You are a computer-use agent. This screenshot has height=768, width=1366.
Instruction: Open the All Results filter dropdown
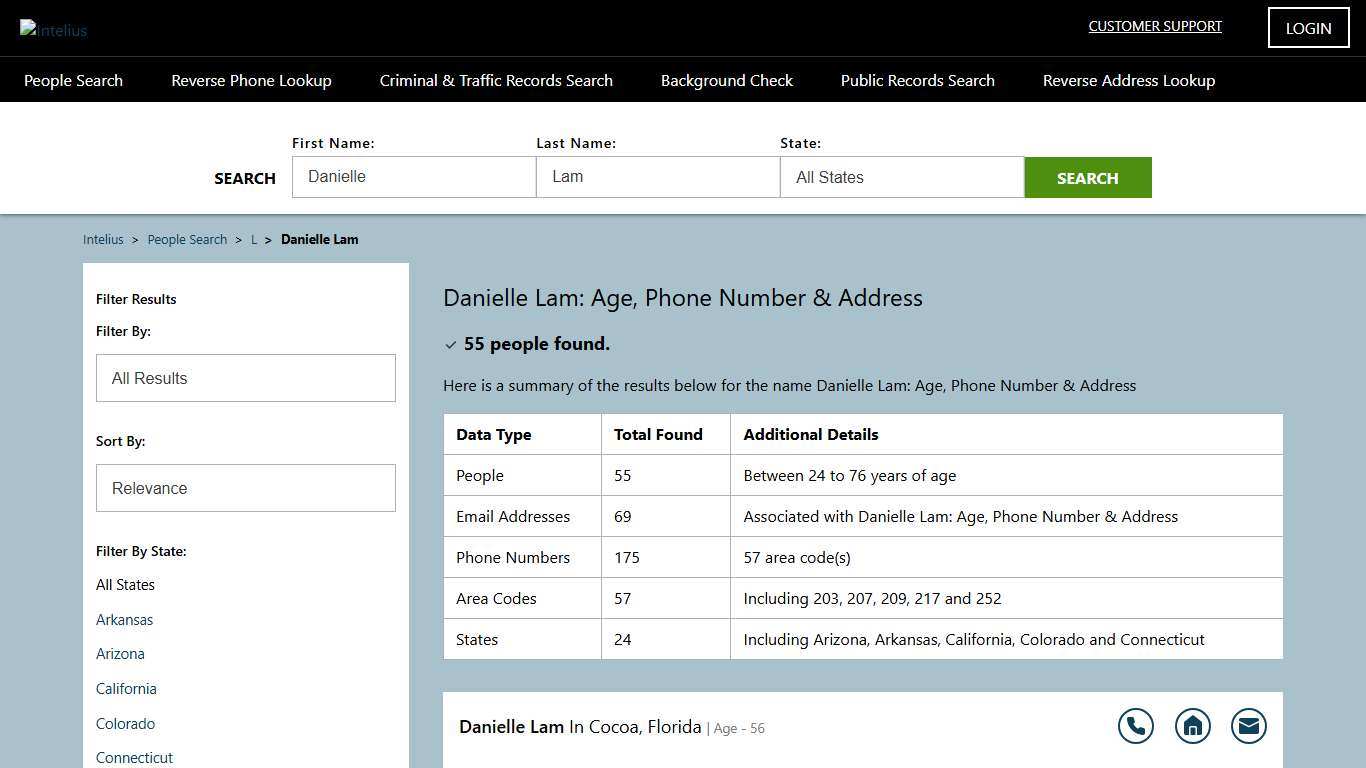tap(246, 378)
